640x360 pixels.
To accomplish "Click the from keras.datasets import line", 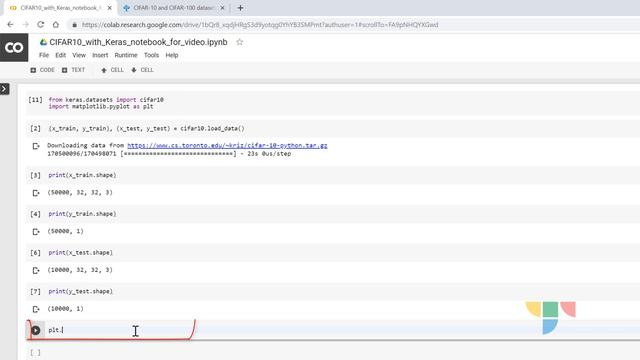I will [106, 100].
